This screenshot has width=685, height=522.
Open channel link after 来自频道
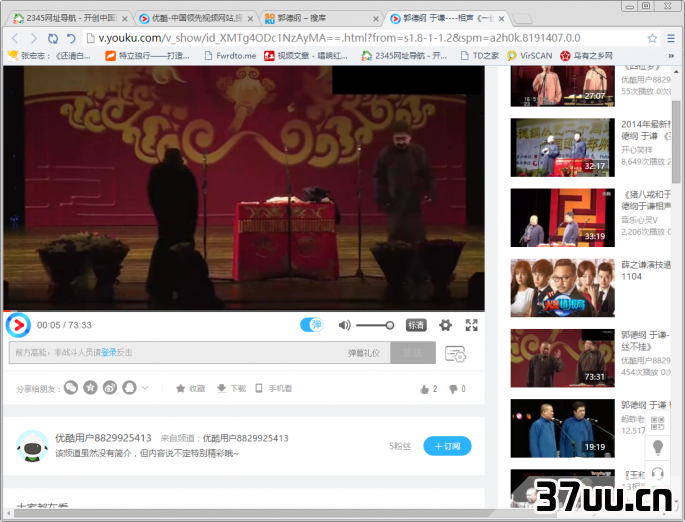(x=246, y=438)
